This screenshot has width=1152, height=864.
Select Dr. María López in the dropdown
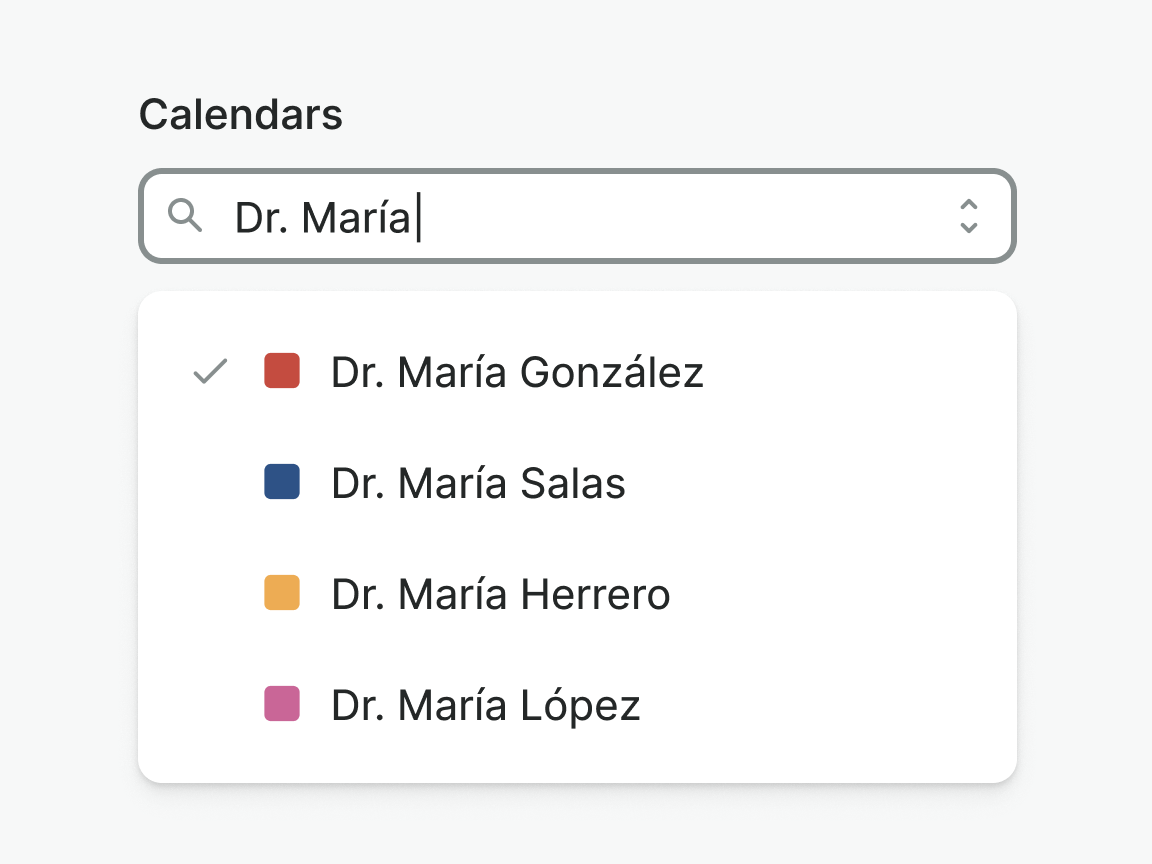tap(485, 705)
